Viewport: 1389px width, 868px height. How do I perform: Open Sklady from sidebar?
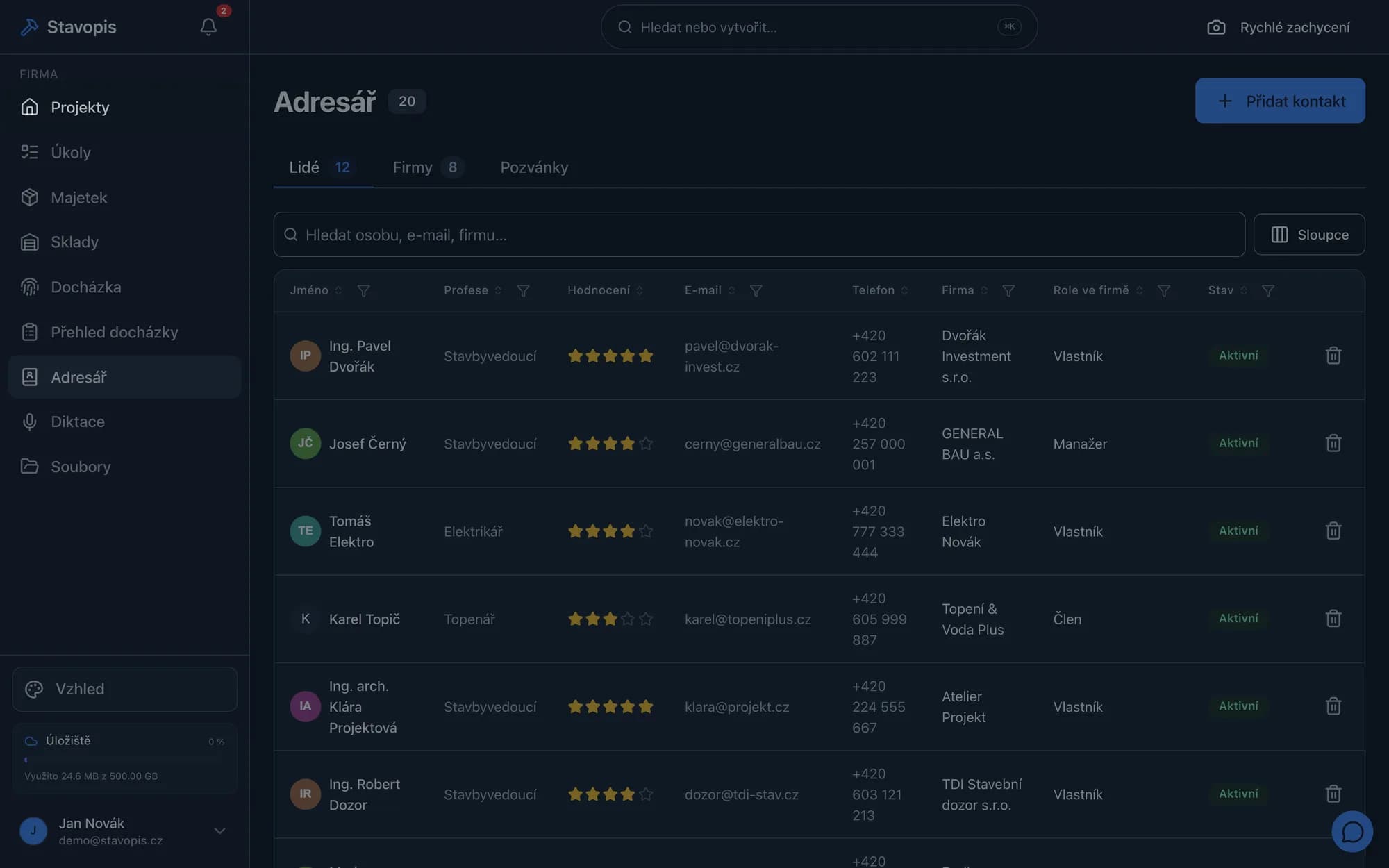click(124, 242)
